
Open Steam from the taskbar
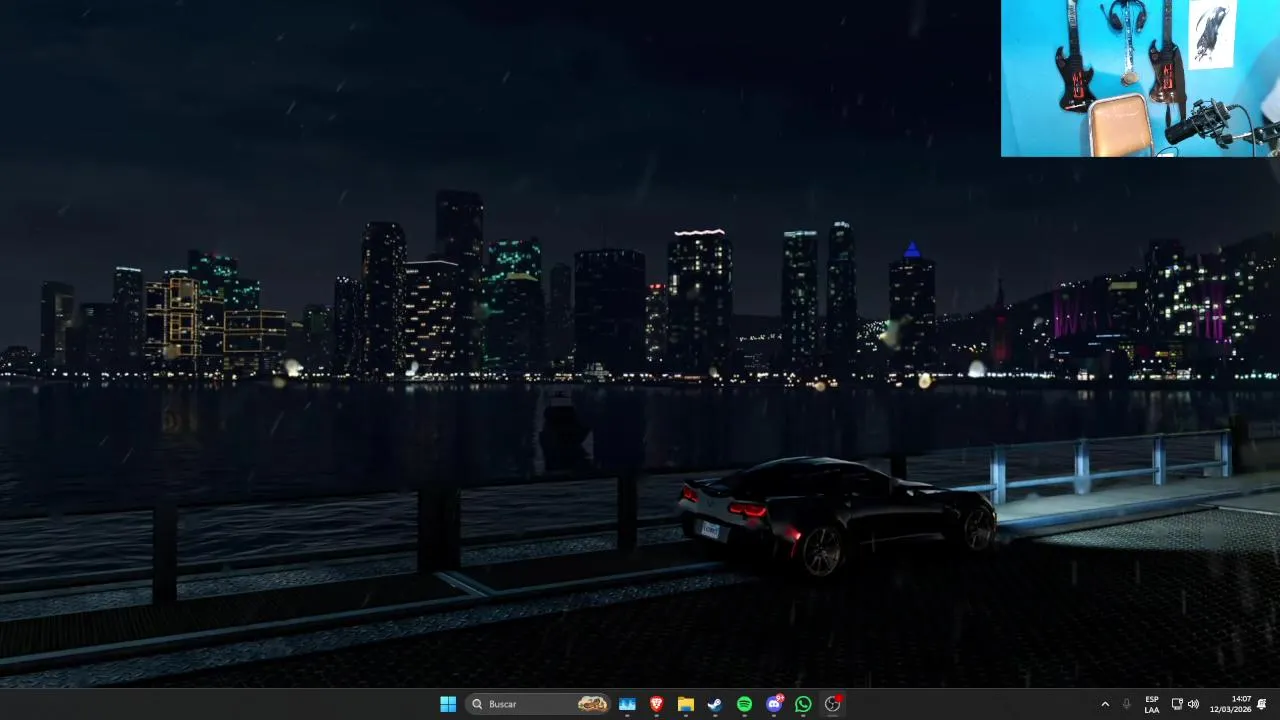(x=715, y=704)
